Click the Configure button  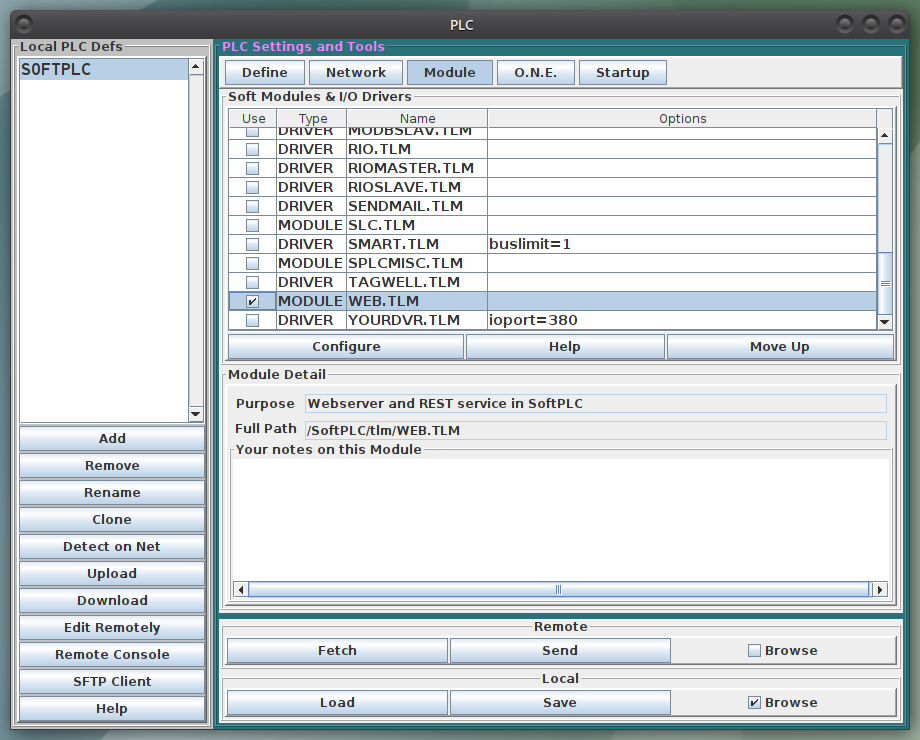[346, 347]
